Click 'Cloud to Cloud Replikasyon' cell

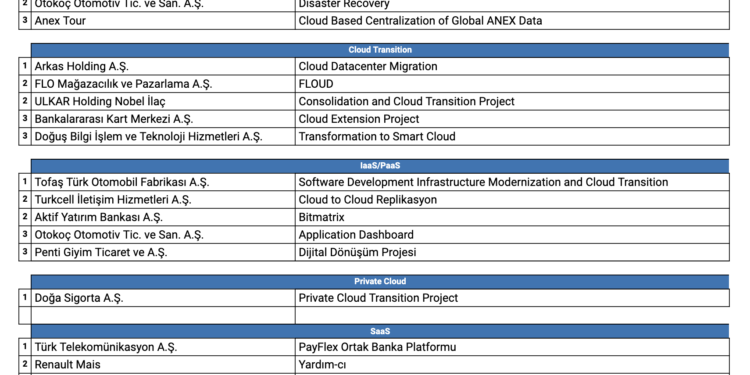pyautogui.click(x=512, y=200)
